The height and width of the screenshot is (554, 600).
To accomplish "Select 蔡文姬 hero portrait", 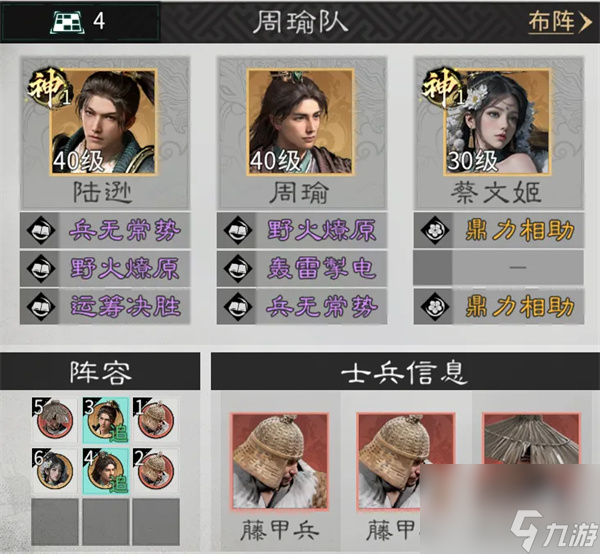I will 497,122.
